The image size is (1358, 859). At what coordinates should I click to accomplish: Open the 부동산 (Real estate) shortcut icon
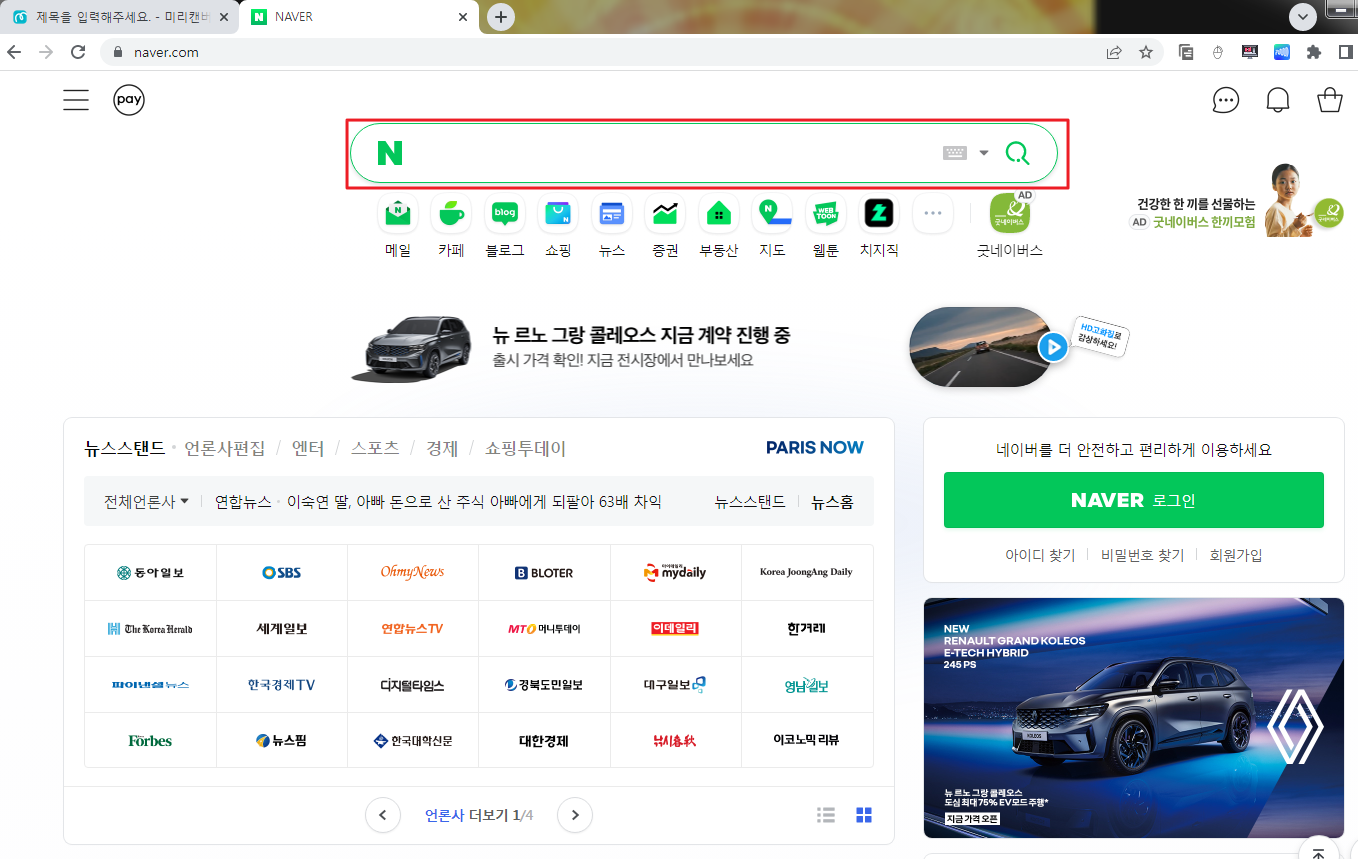click(x=718, y=213)
